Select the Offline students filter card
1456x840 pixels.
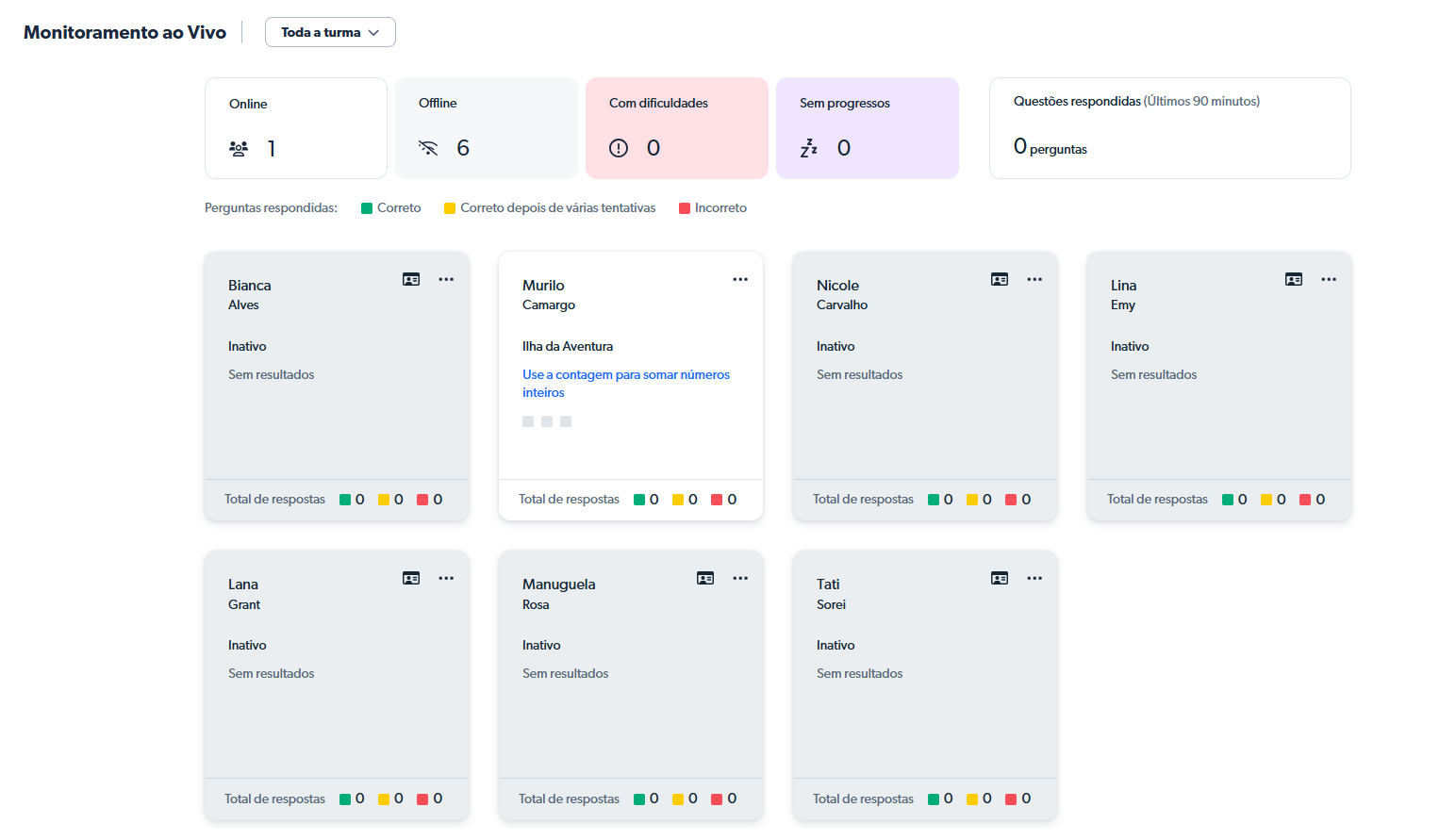[487, 128]
